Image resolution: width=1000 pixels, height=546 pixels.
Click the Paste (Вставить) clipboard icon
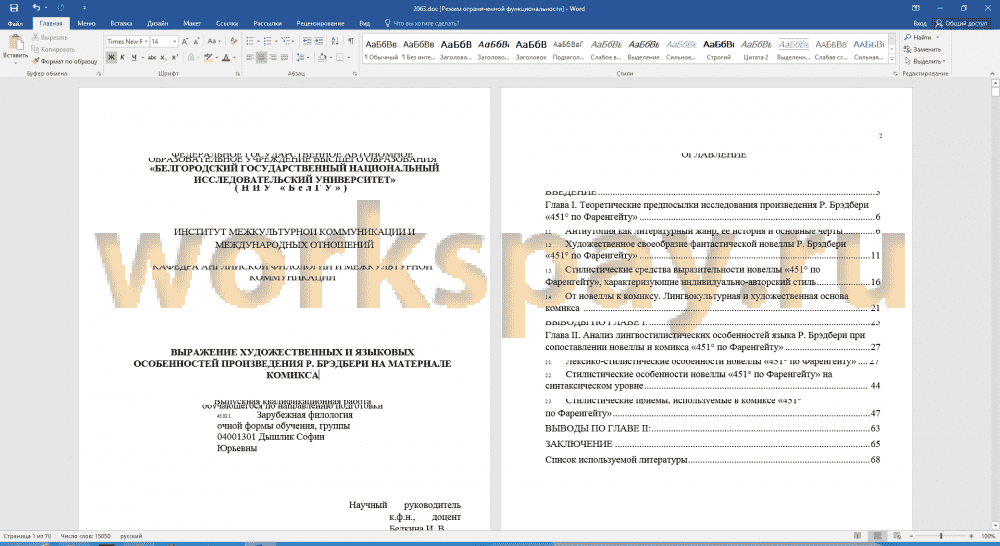(x=15, y=44)
